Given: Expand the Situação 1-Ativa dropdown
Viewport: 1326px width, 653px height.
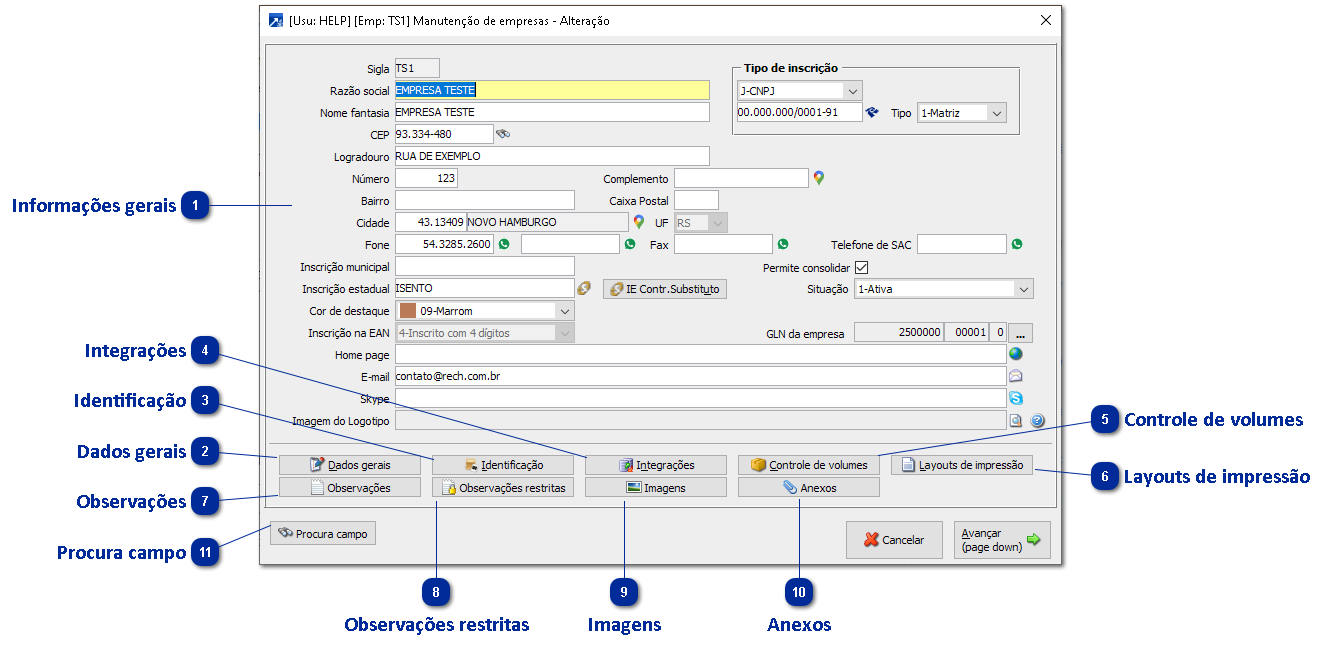Looking at the screenshot, I should pyautogui.click(x=1022, y=289).
